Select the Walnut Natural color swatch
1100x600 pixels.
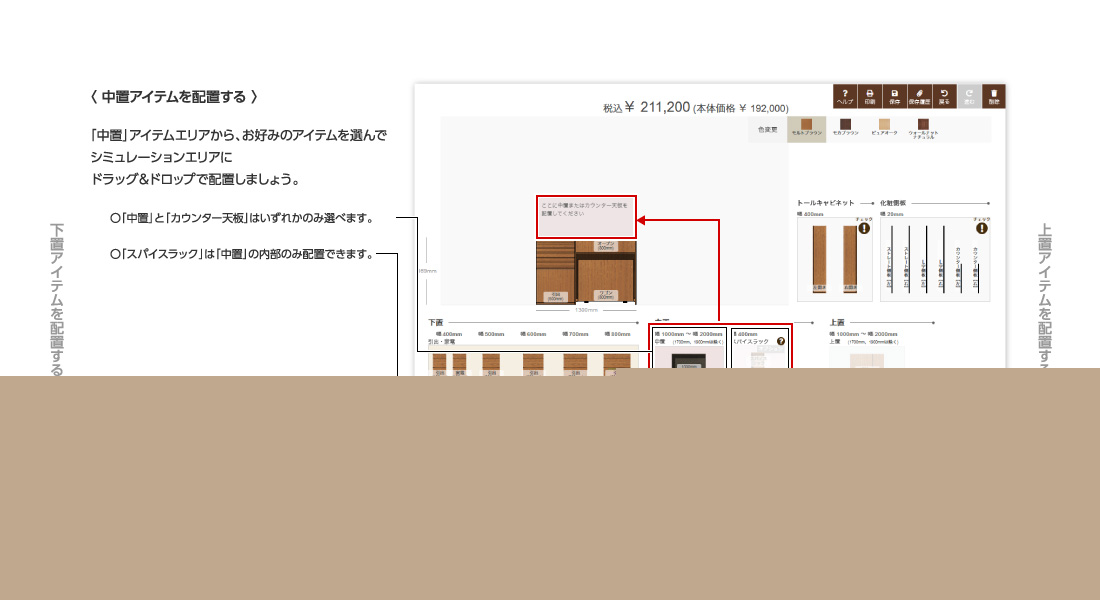click(923, 128)
